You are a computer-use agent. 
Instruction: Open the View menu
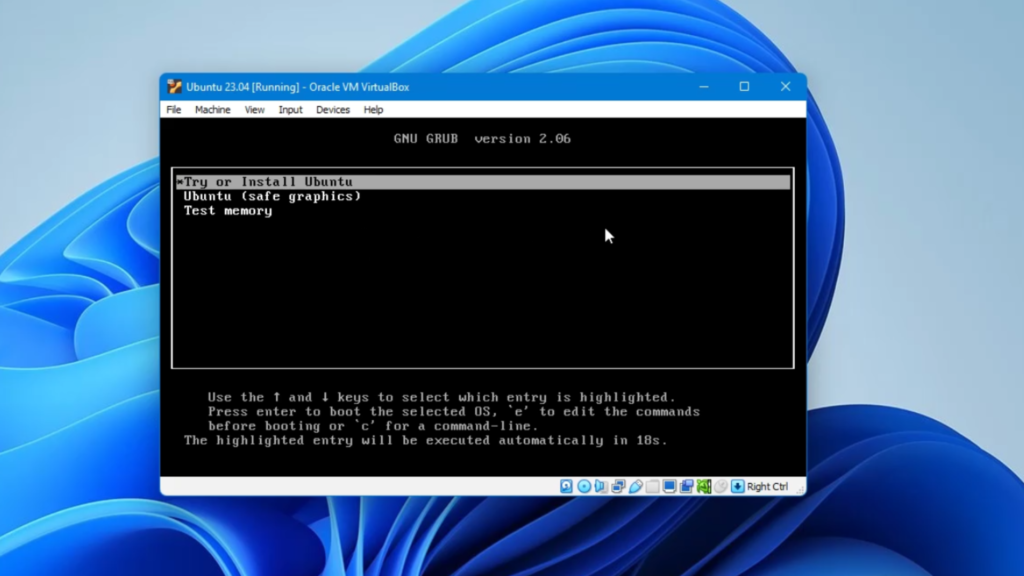pyautogui.click(x=254, y=110)
